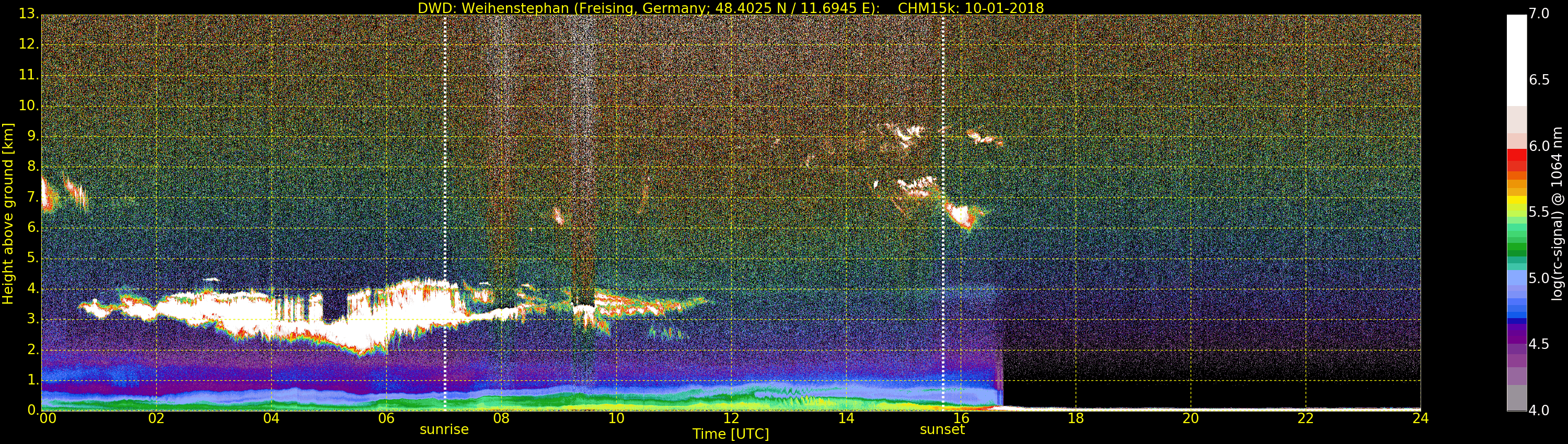Click the CHM15k: 10-01-2018 date in title
The width and height of the screenshot is (1568, 444).
click(971, 8)
